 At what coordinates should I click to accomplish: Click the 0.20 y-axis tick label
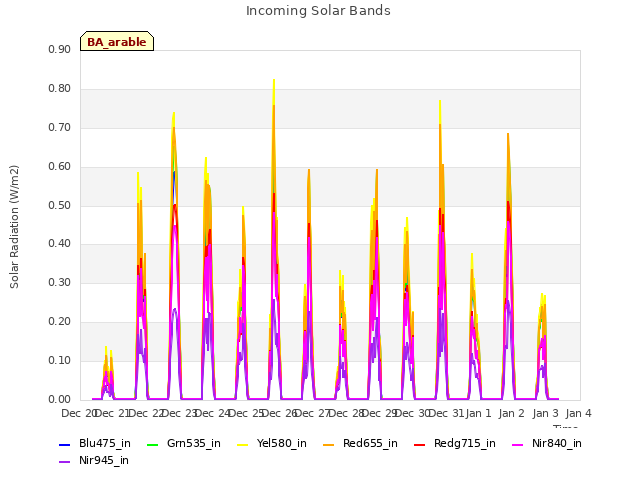click(x=59, y=322)
